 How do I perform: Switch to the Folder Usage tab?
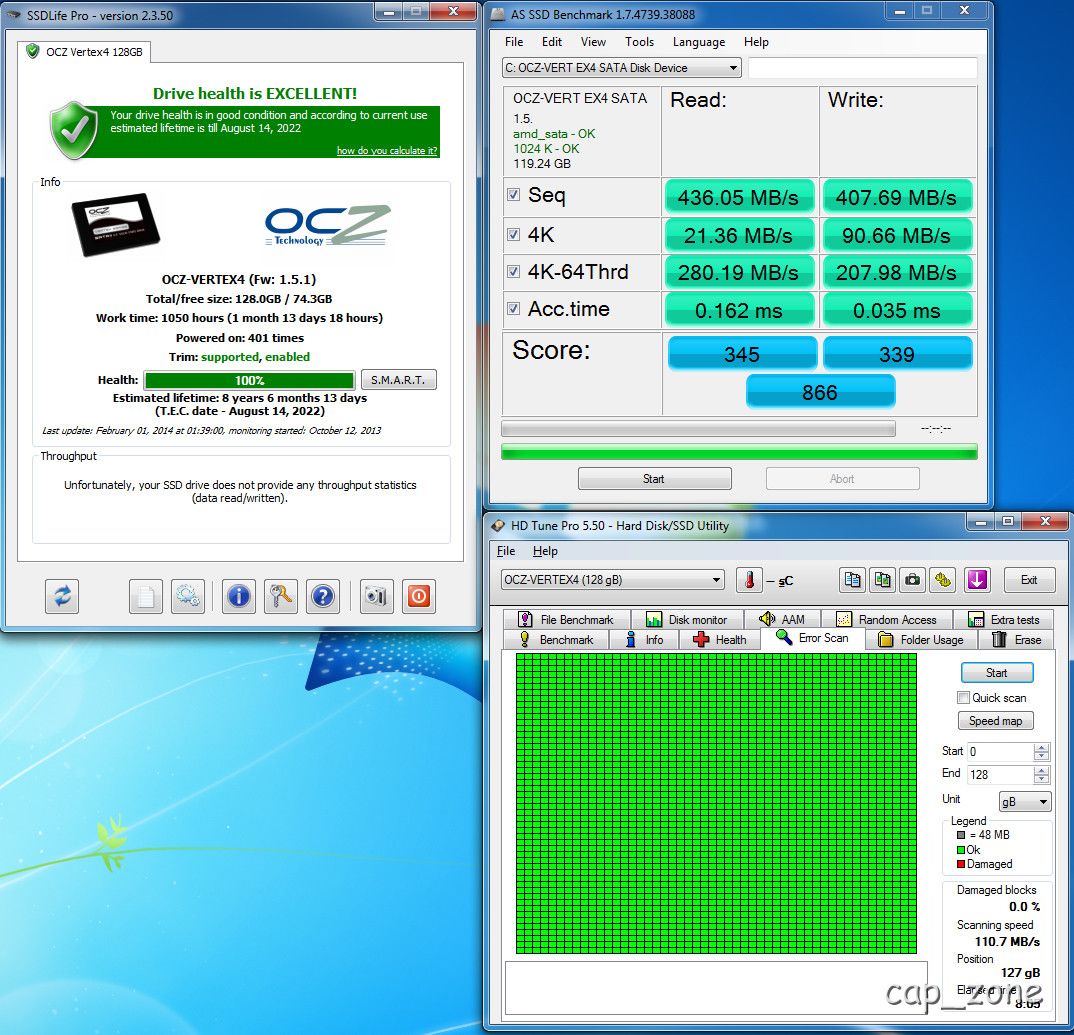click(923, 640)
